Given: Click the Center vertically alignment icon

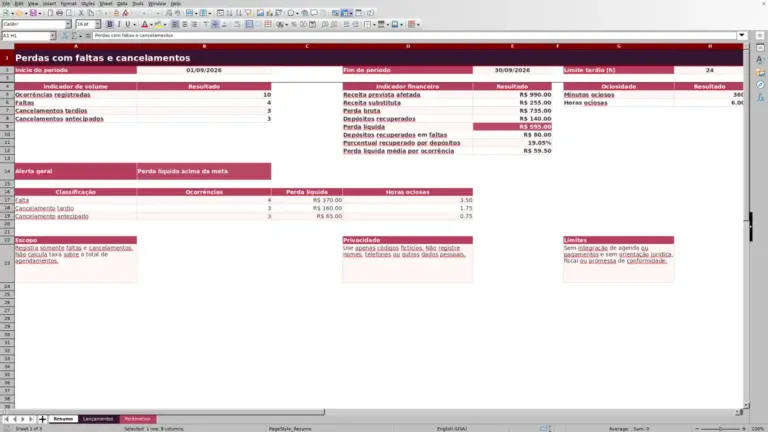Looking at the screenshot, I should [x=215, y=24].
